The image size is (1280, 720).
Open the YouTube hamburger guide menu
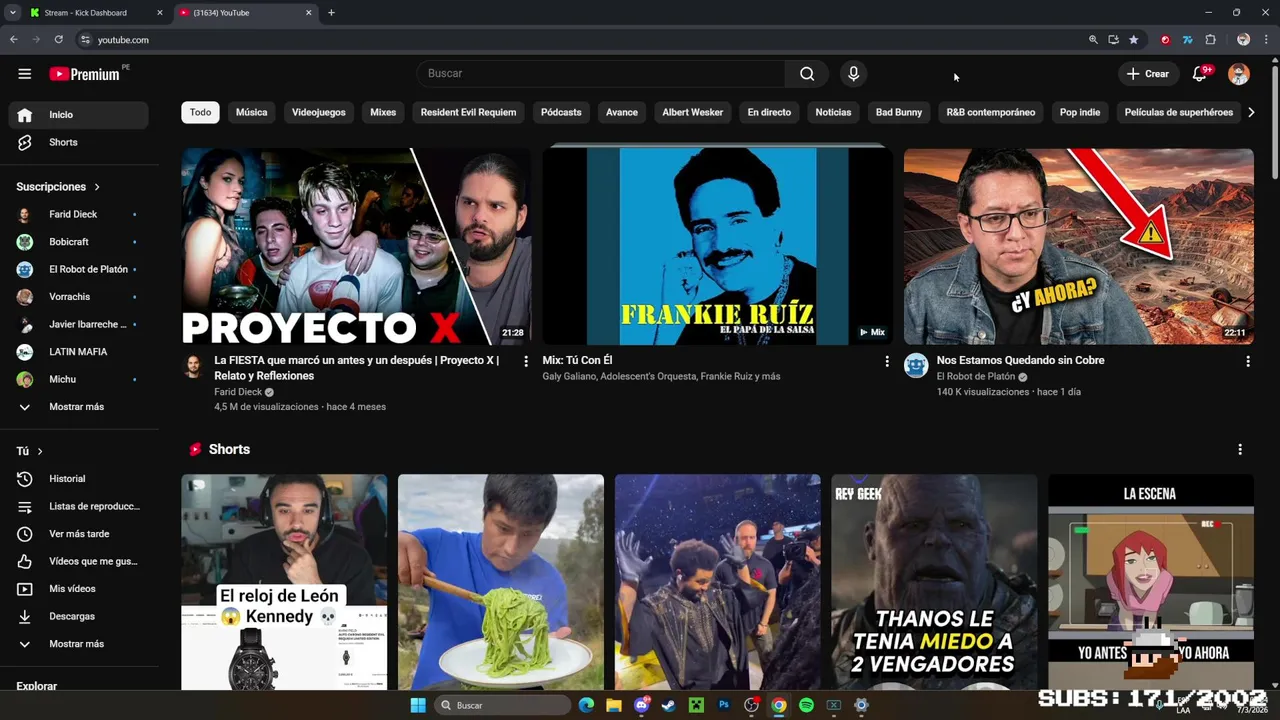click(x=25, y=74)
